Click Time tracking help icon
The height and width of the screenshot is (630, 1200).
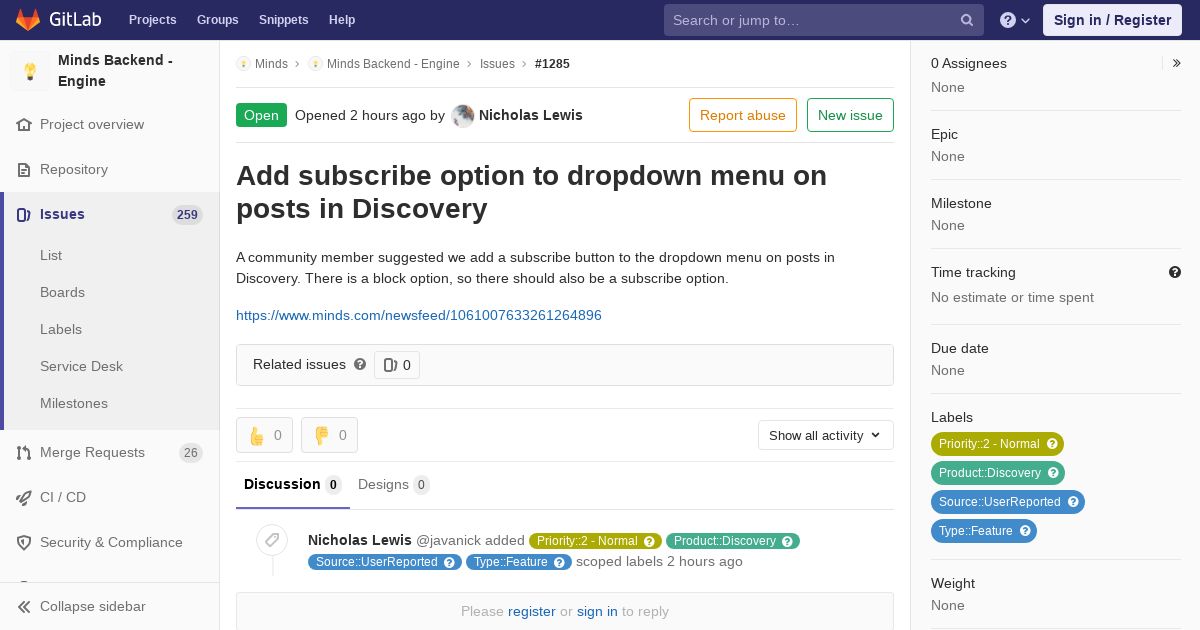coord(1175,272)
